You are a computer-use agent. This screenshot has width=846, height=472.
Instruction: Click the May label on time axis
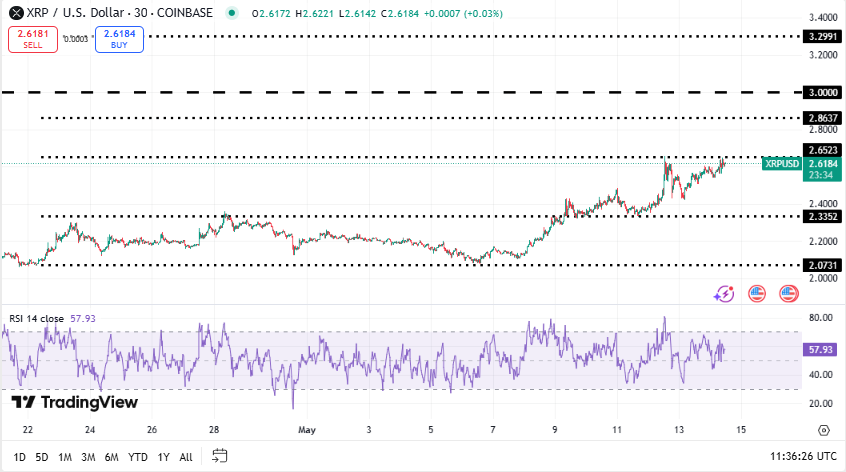pos(306,430)
